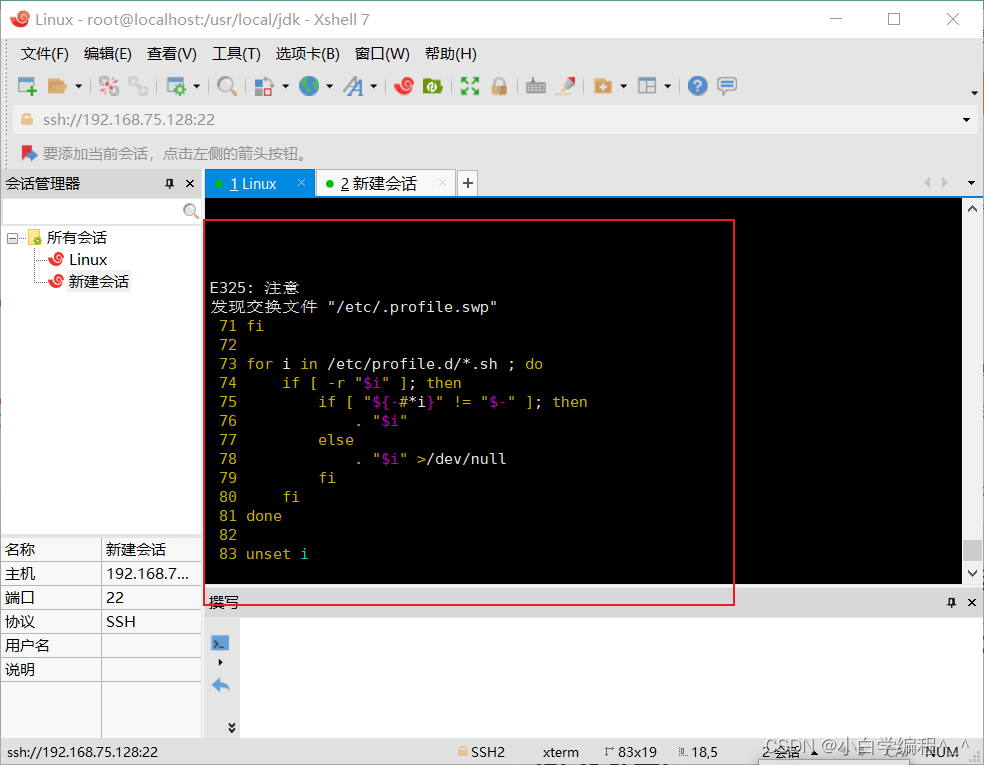
Task: Click the compose pane terminal send icon
Action: point(220,643)
